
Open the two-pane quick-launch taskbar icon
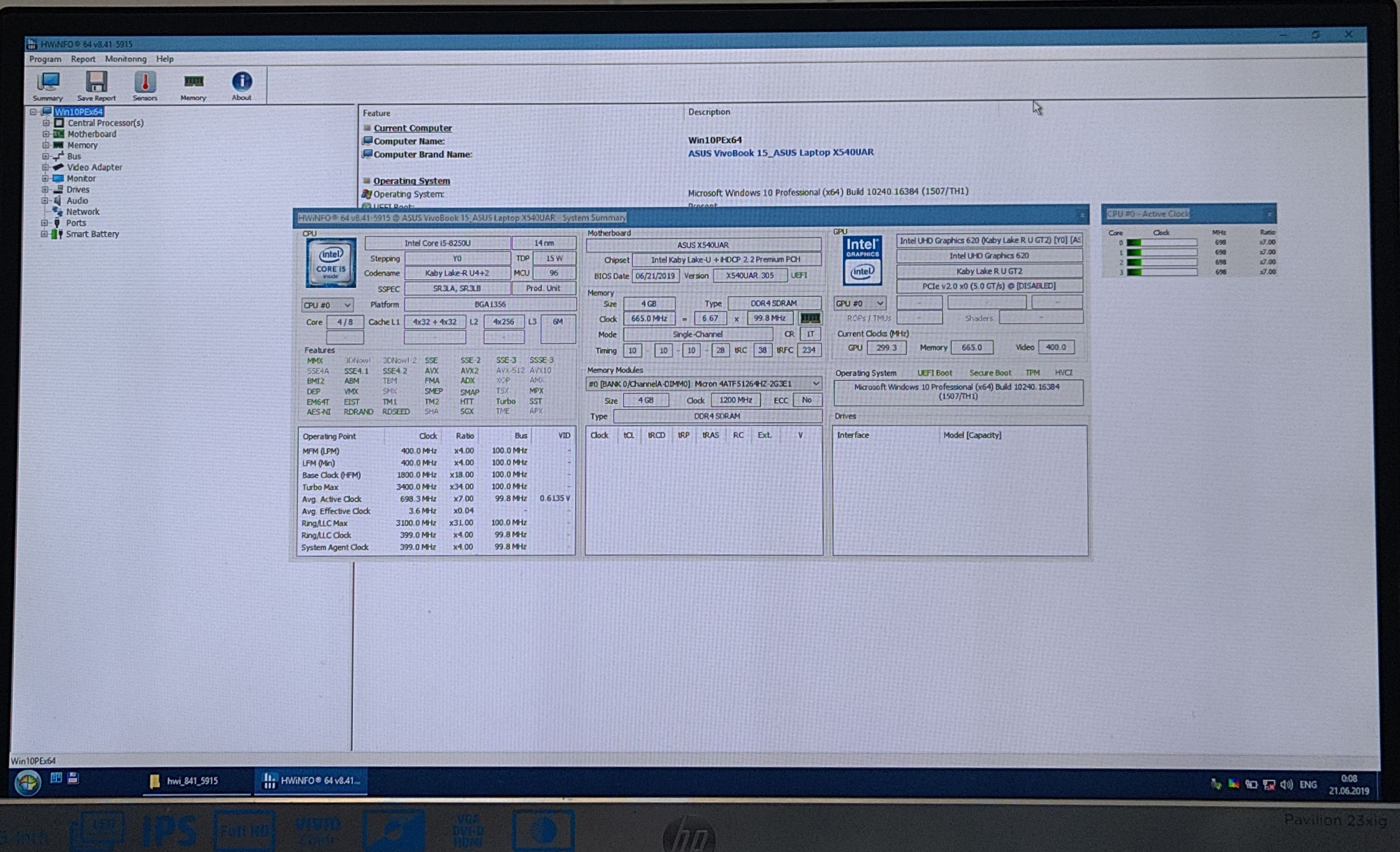click(56, 778)
